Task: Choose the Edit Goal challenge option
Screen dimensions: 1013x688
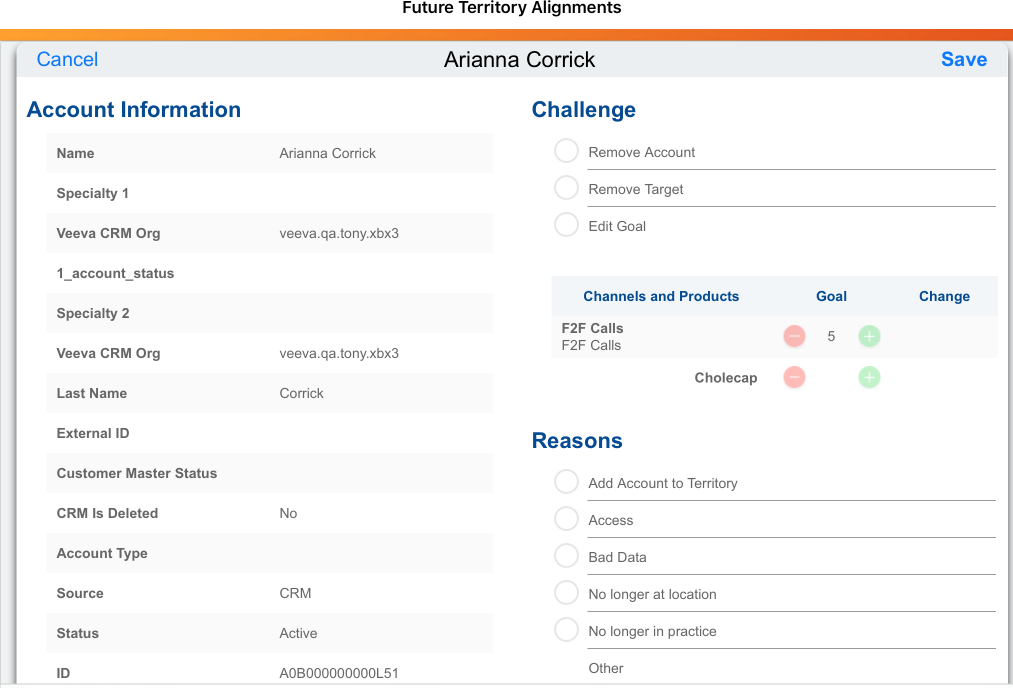Action: pyautogui.click(x=567, y=226)
